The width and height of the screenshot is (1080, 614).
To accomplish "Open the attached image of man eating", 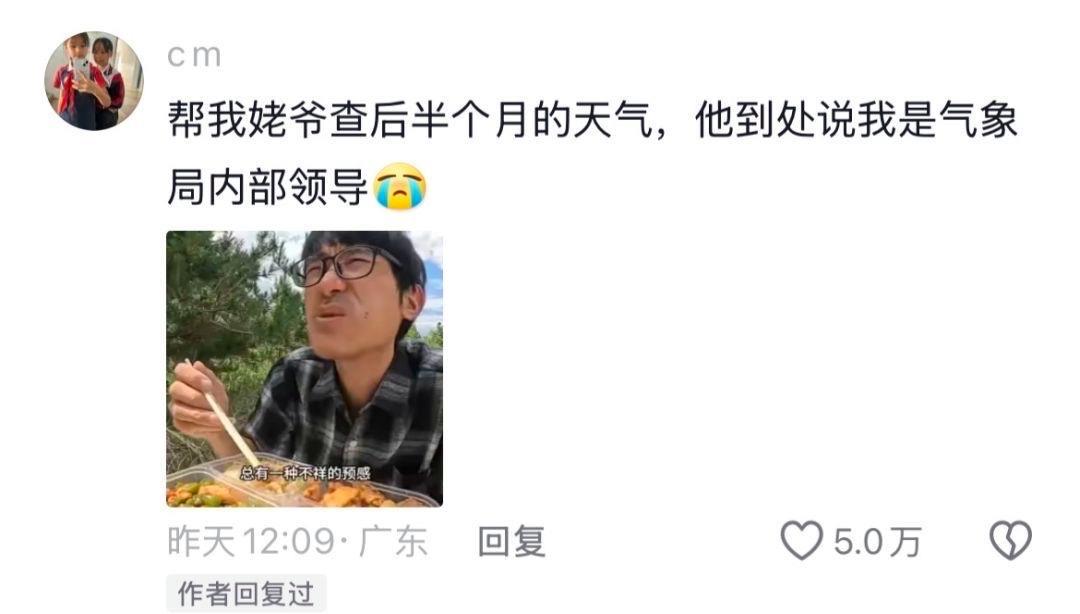I will 304,369.
